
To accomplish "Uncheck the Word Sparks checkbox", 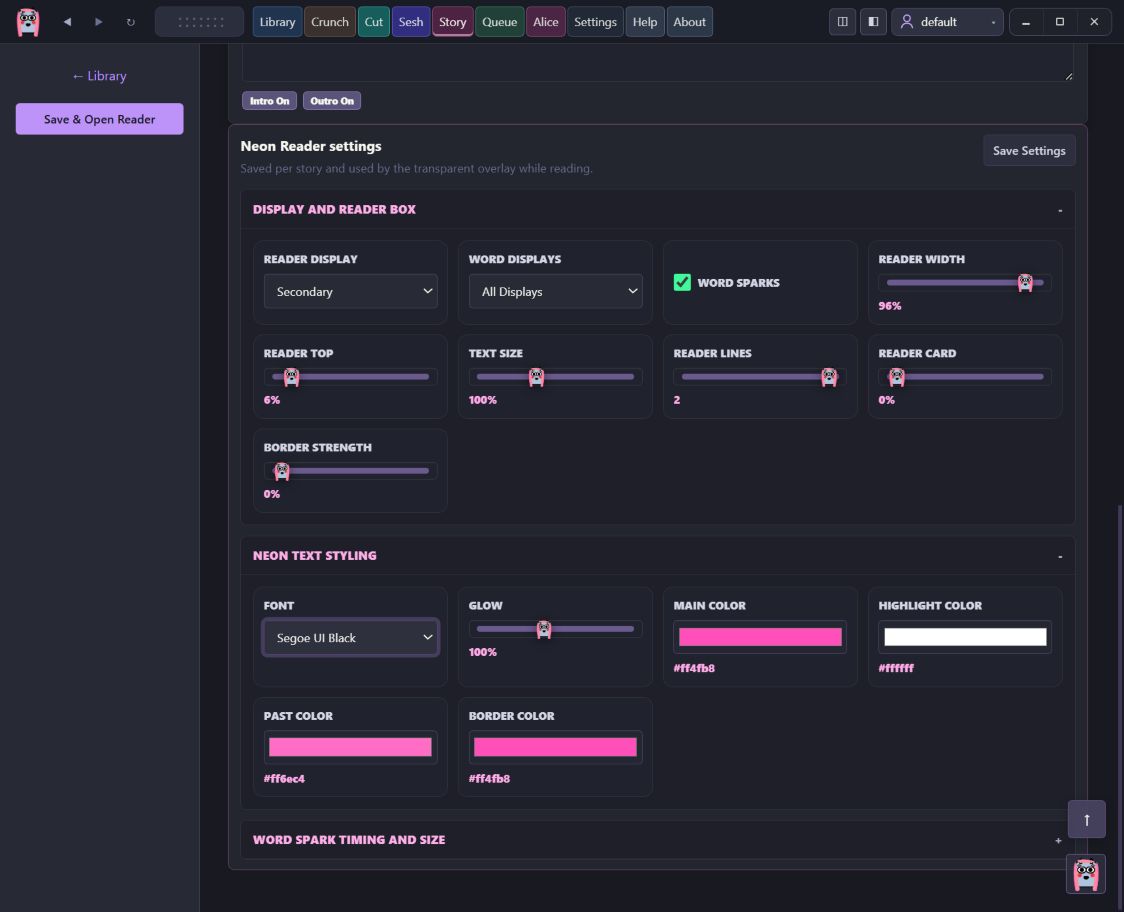I will point(682,282).
